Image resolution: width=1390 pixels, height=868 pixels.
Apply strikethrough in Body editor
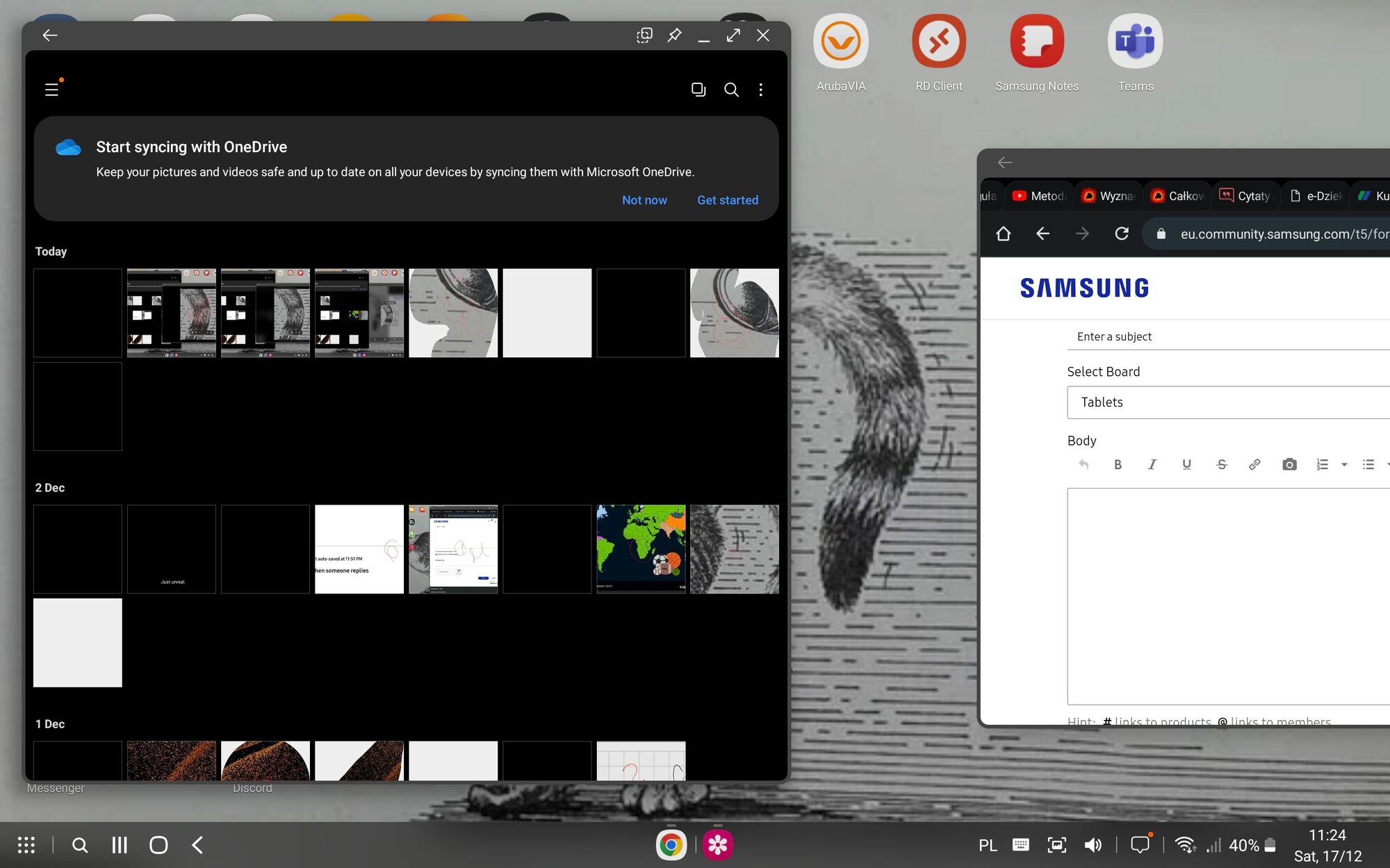click(1221, 464)
